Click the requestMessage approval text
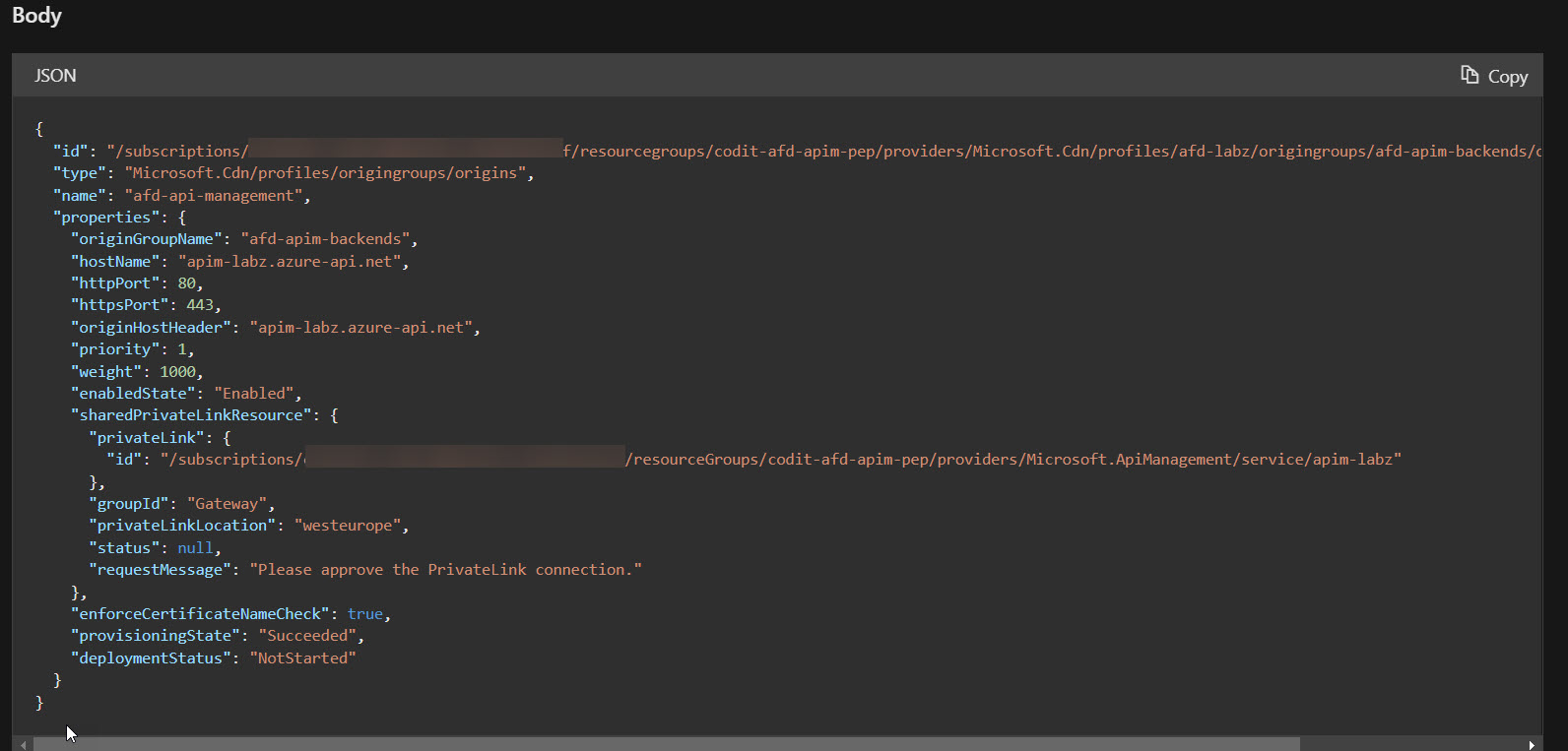This screenshot has height=751, width=1568. coord(445,570)
